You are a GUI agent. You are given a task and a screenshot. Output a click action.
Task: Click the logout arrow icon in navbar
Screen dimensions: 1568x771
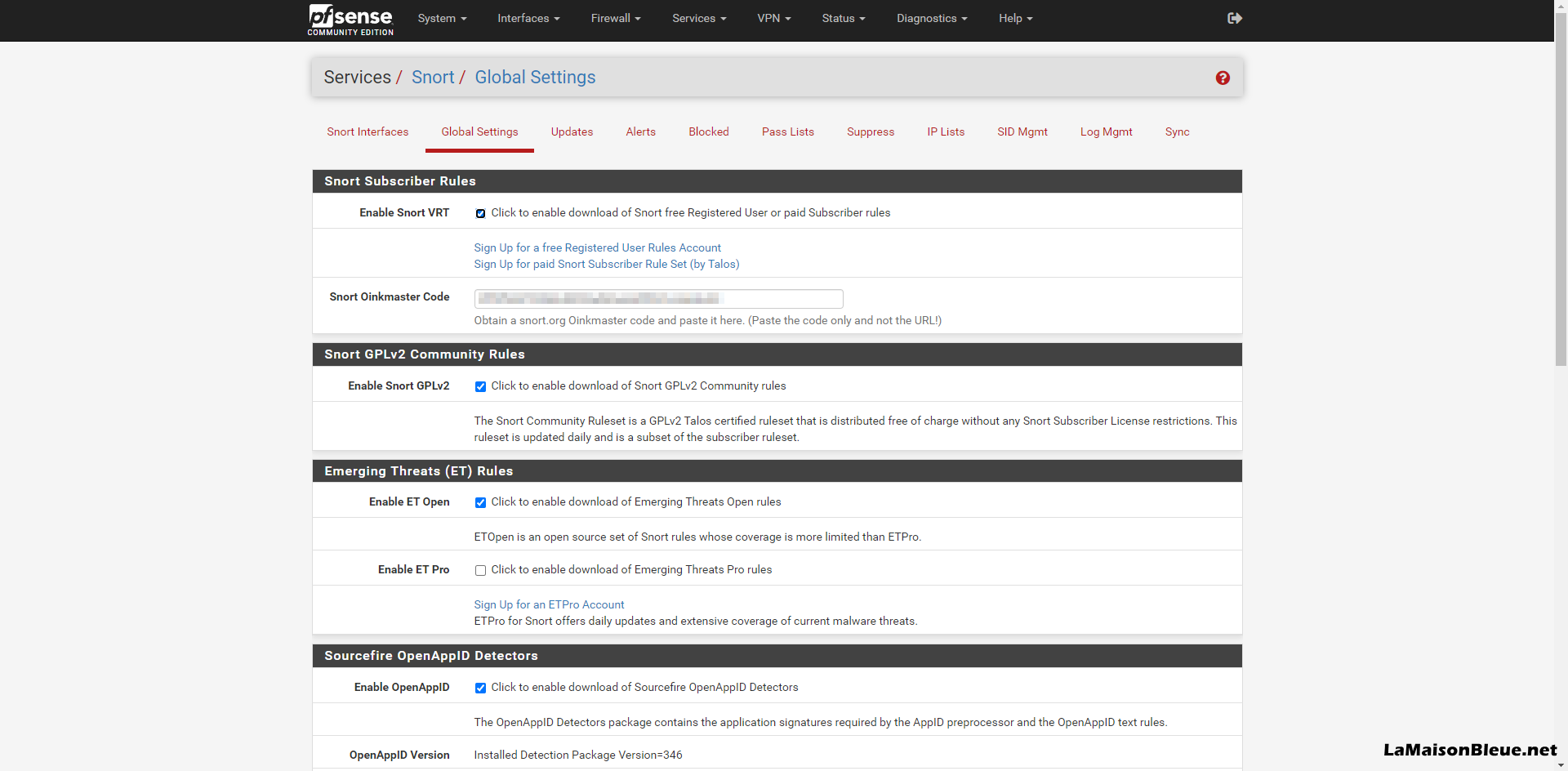point(1235,18)
